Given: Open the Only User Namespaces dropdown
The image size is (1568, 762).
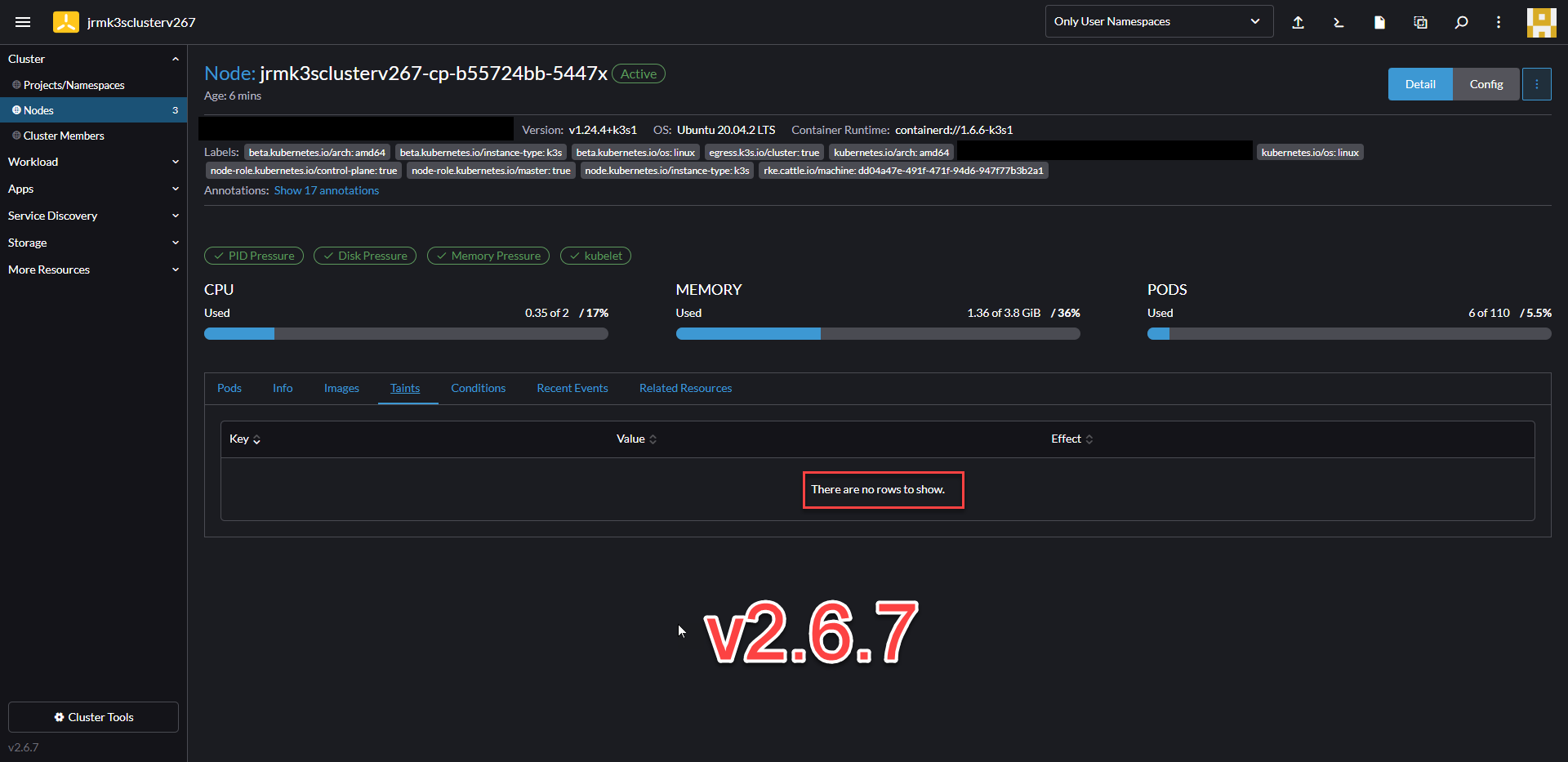Looking at the screenshot, I should coord(1159,21).
